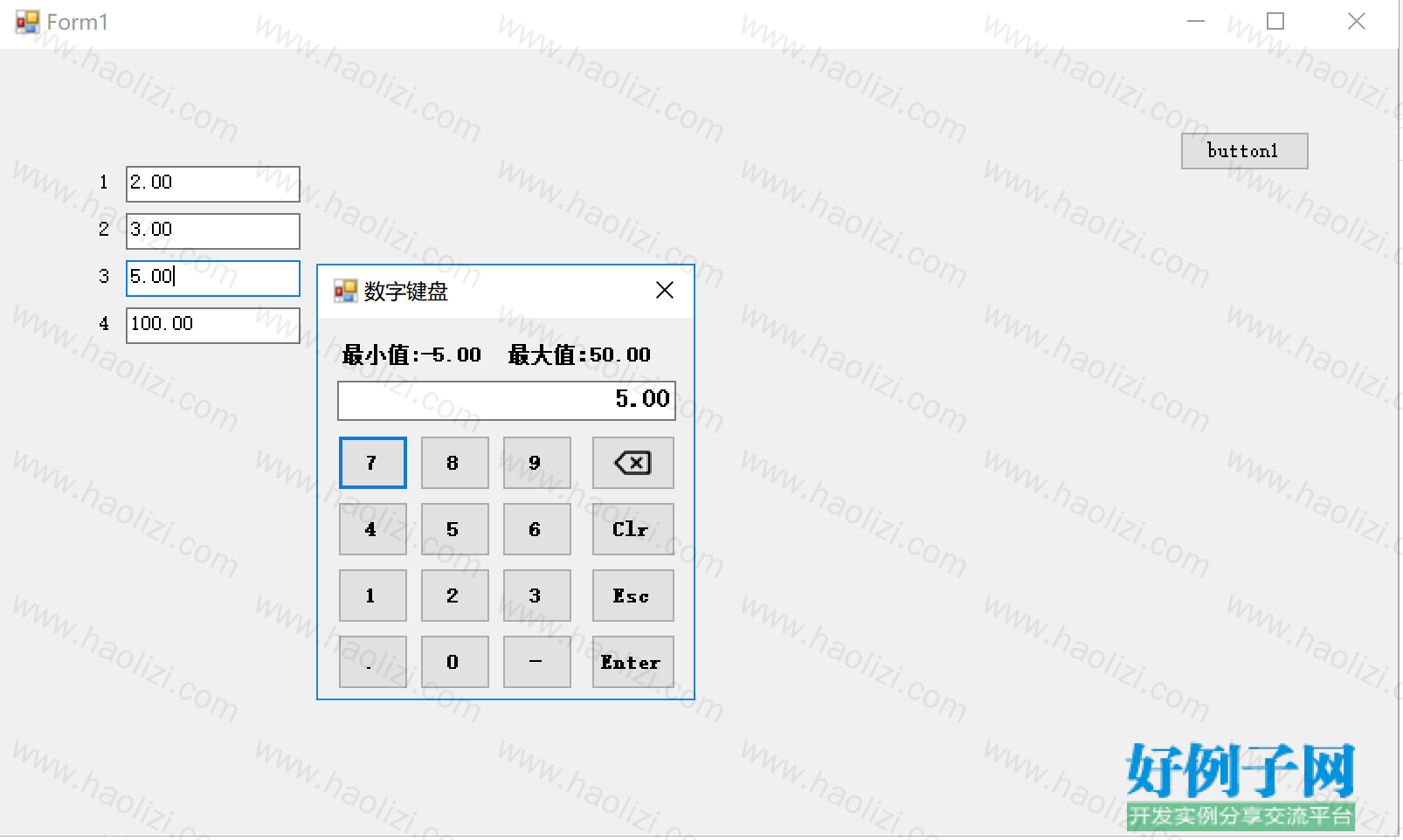Clear the keypad with Clr
The height and width of the screenshot is (840, 1403).
[x=632, y=529]
